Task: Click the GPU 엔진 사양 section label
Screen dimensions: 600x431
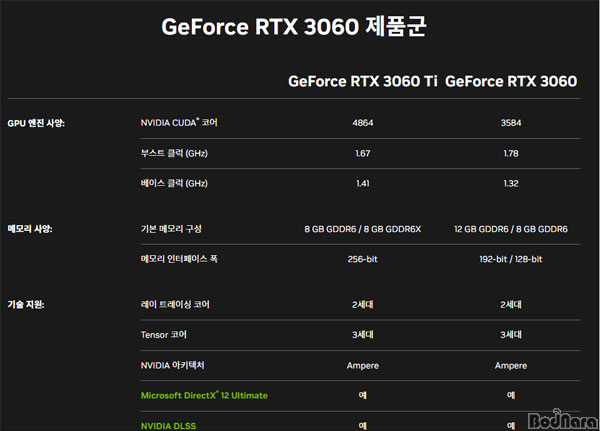Action: 36,123
